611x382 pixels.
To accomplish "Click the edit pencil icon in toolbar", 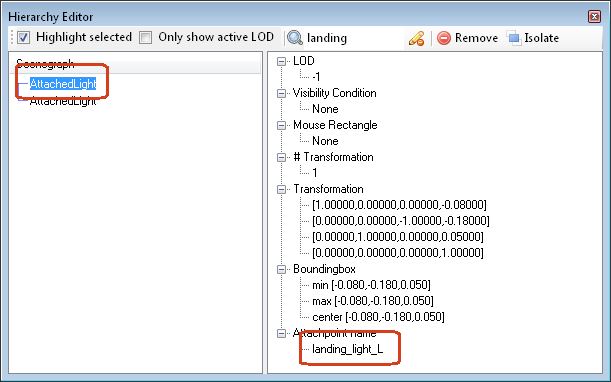I will (416, 38).
